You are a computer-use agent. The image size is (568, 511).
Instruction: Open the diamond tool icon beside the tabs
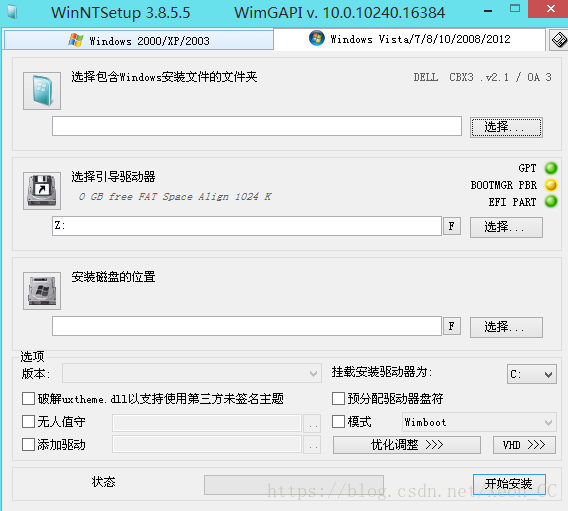coord(559,39)
